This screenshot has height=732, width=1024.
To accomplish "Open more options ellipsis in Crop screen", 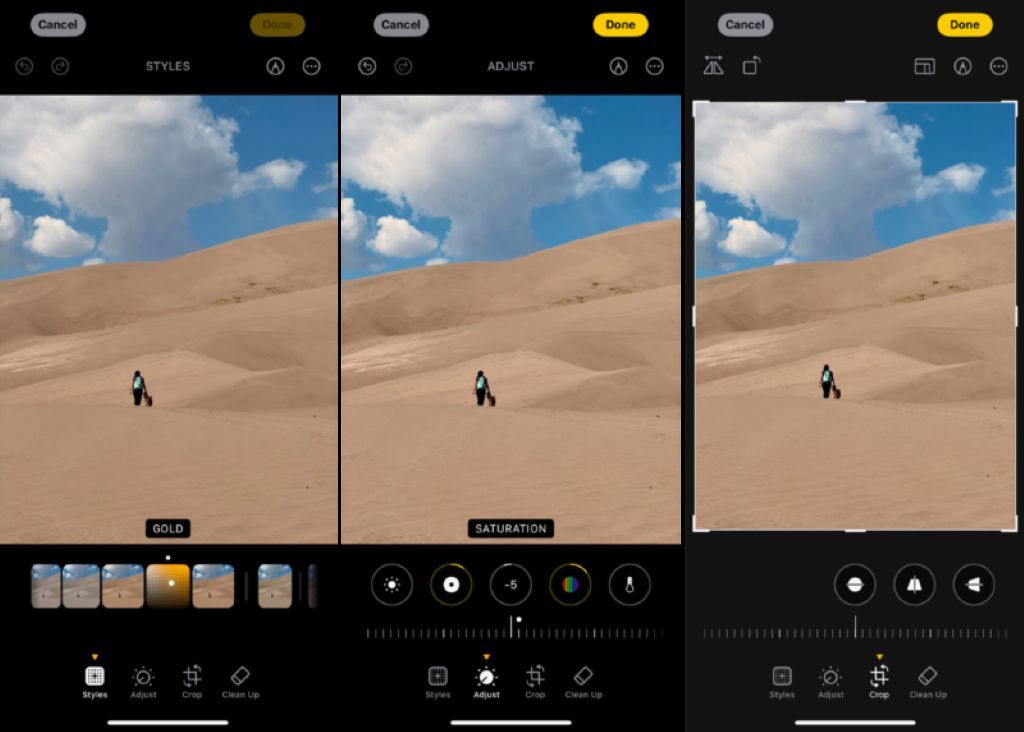I will [x=999, y=66].
